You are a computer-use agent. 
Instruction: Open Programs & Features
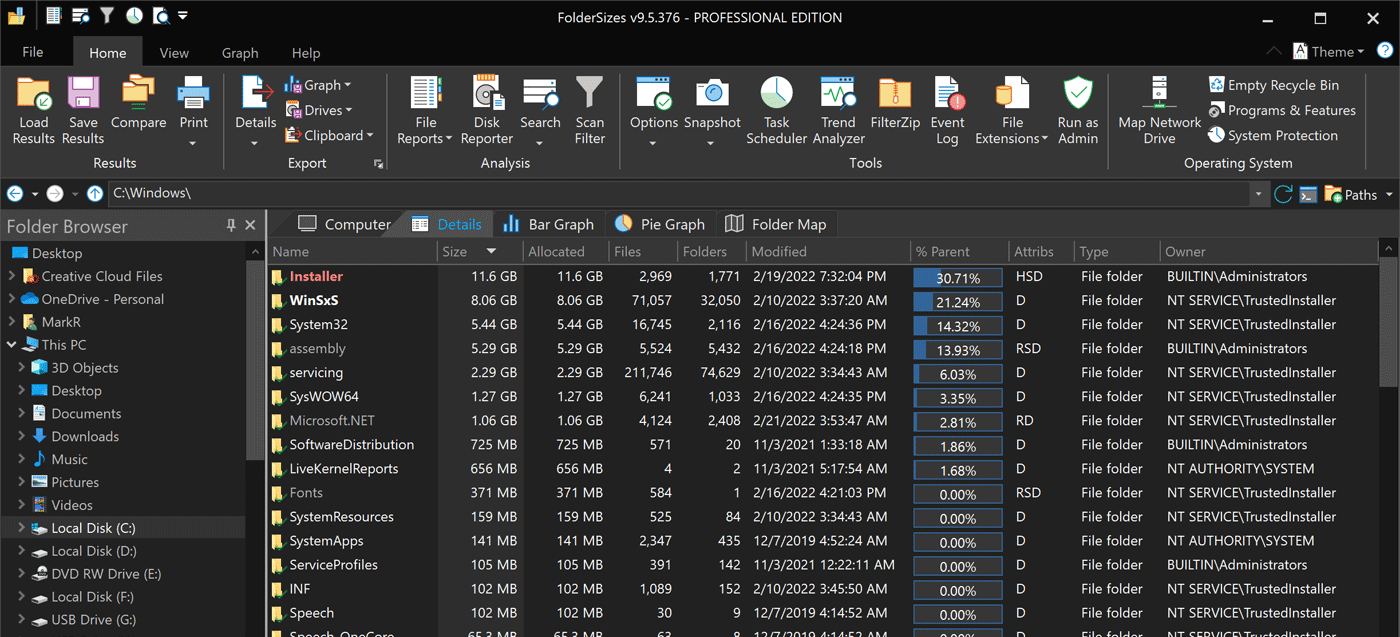1282,110
